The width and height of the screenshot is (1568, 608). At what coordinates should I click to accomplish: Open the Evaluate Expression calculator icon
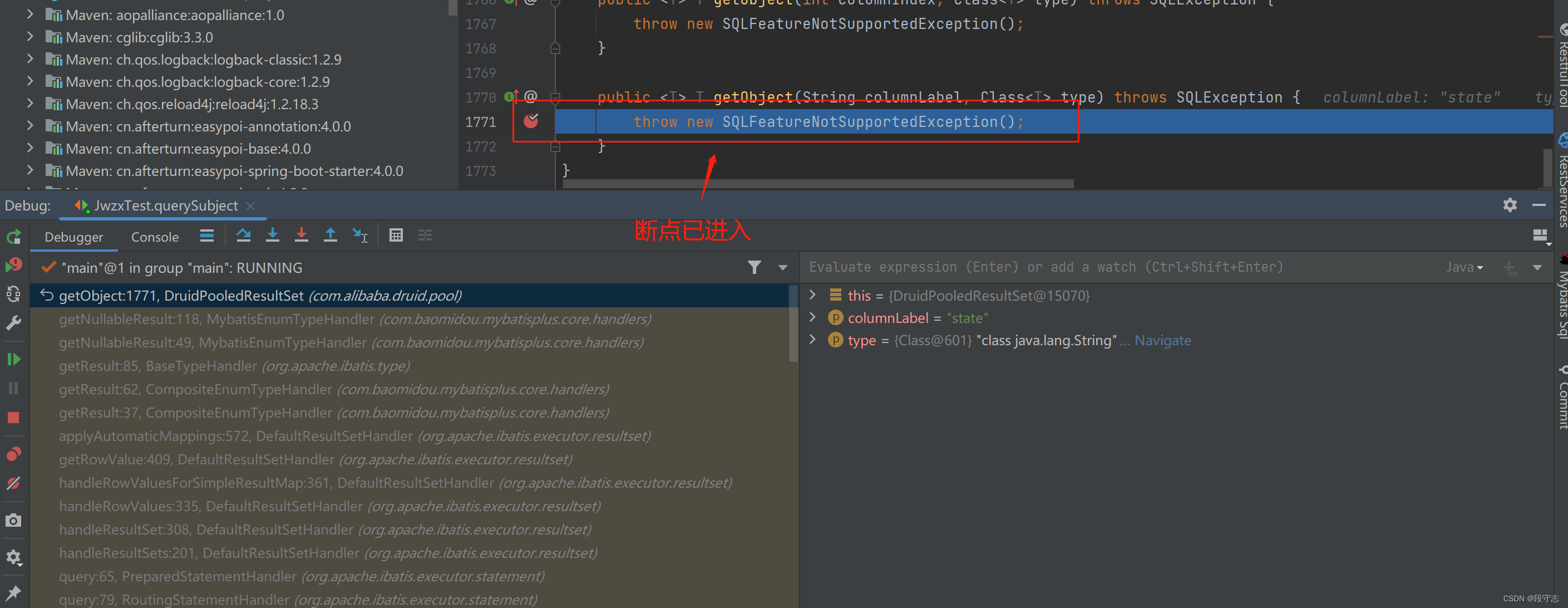tap(396, 235)
